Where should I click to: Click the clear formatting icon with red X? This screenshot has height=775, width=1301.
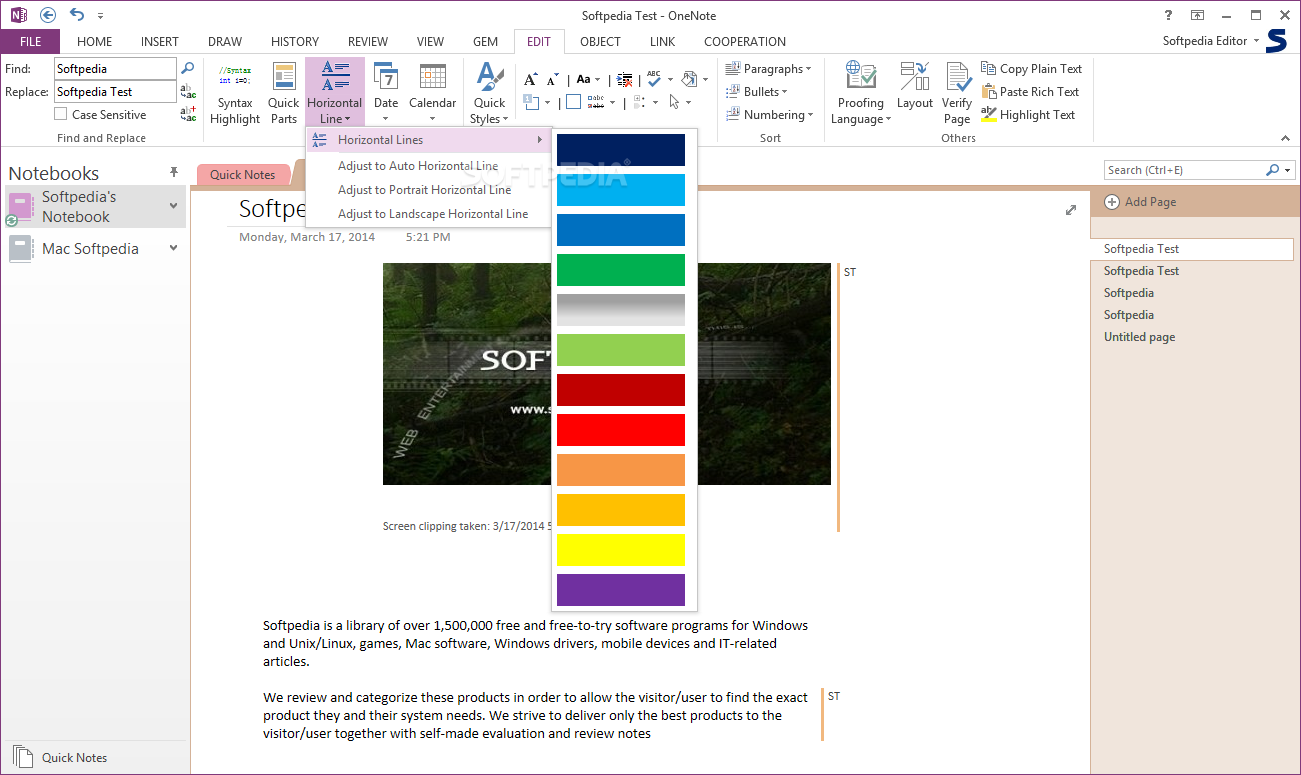click(624, 79)
